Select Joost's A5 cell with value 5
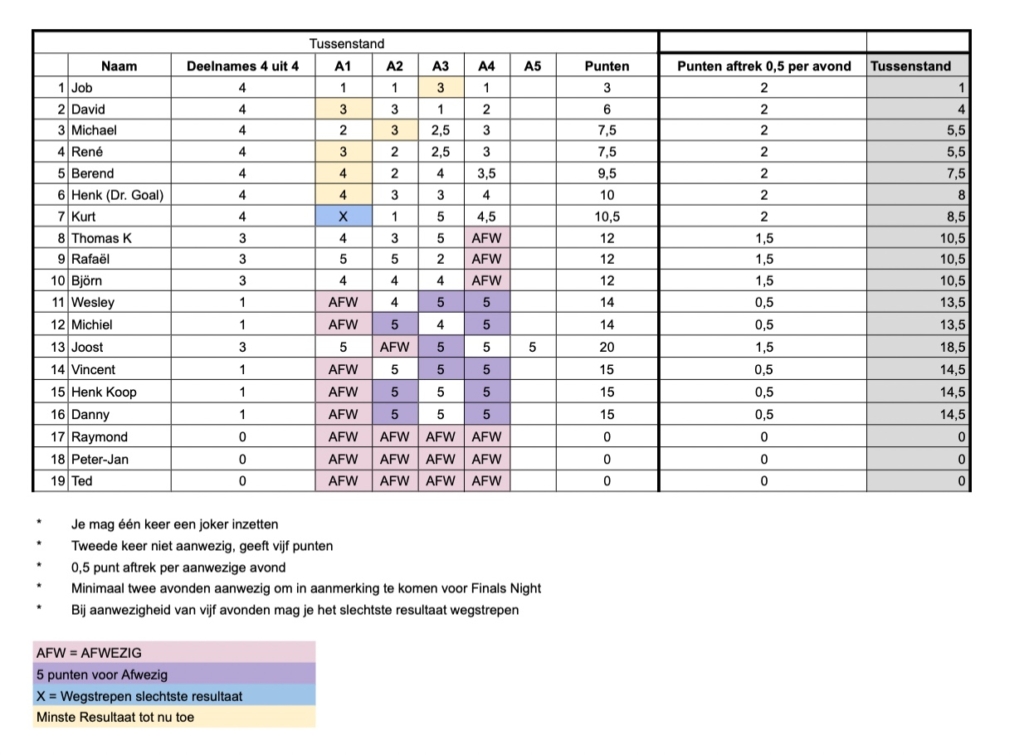This screenshot has width=1024, height=755. [x=532, y=347]
